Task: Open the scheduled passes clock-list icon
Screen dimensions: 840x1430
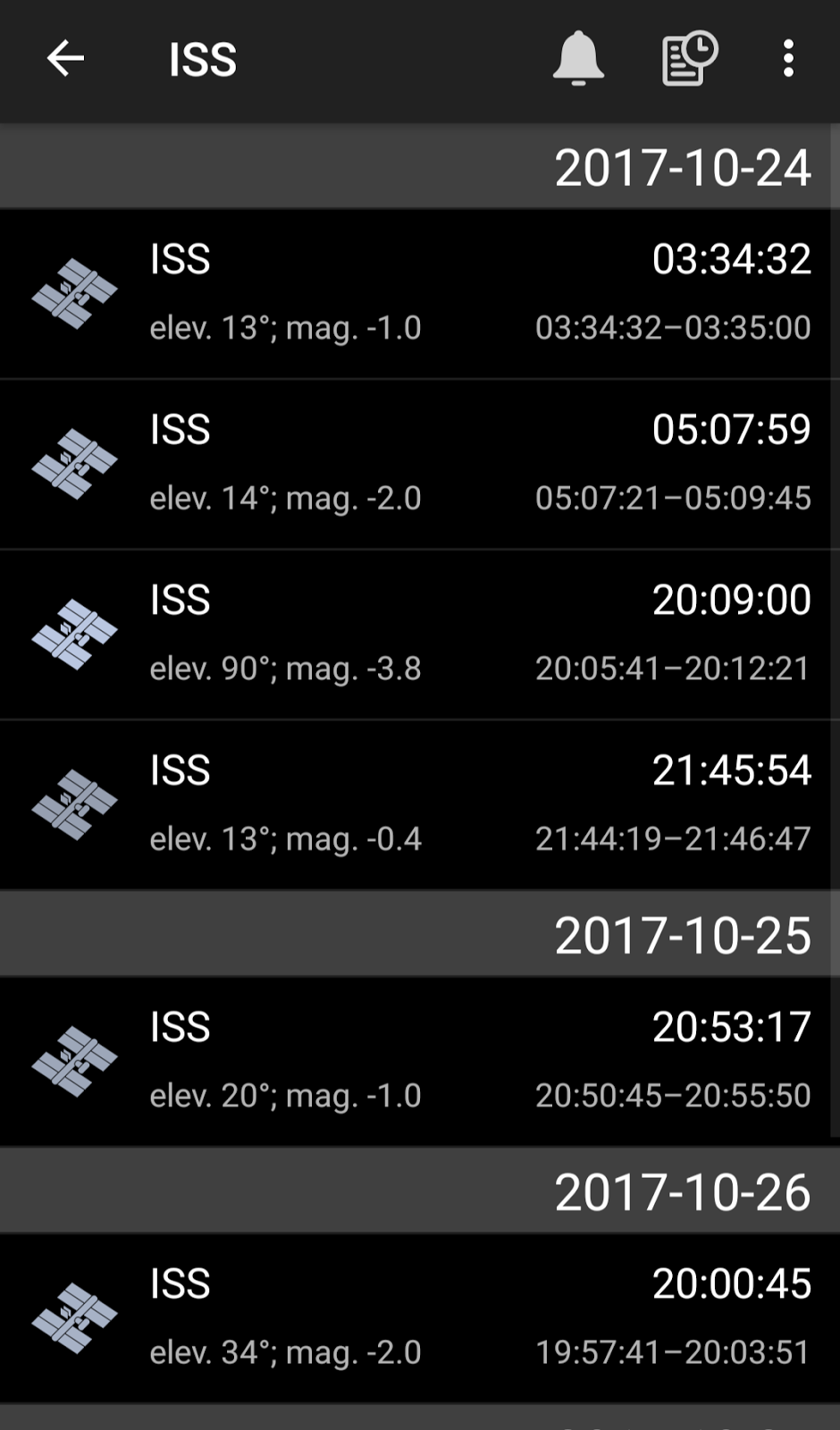Action: (x=689, y=59)
